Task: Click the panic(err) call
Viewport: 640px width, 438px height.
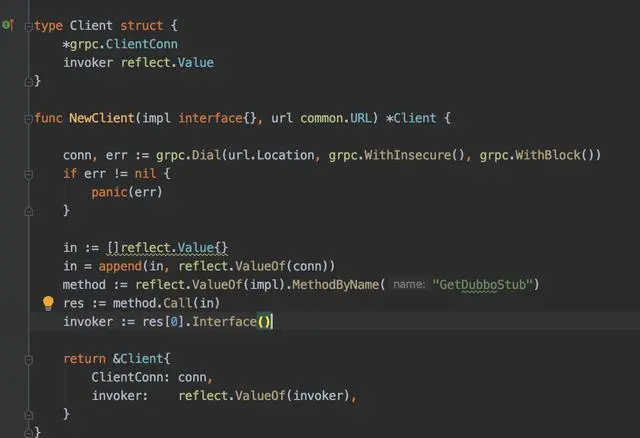Action: (x=127, y=192)
